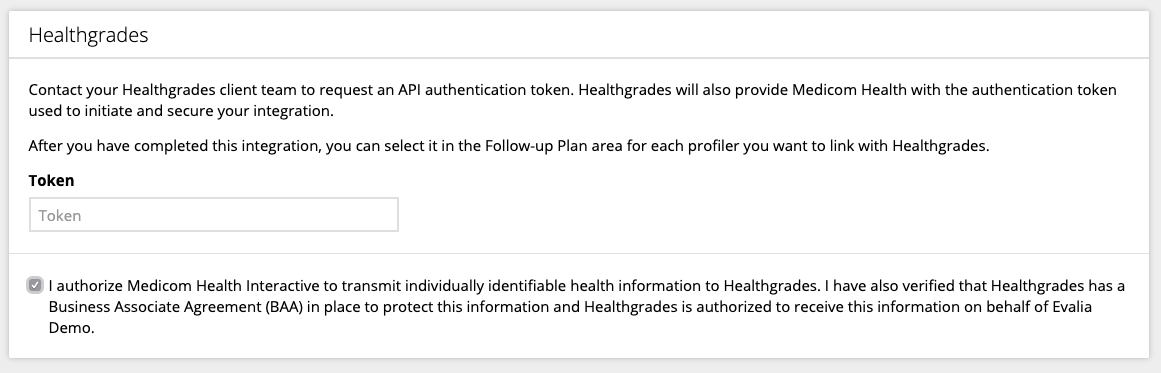Click the gray Token placeholder text

pyautogui.click(x=59, y=215)
